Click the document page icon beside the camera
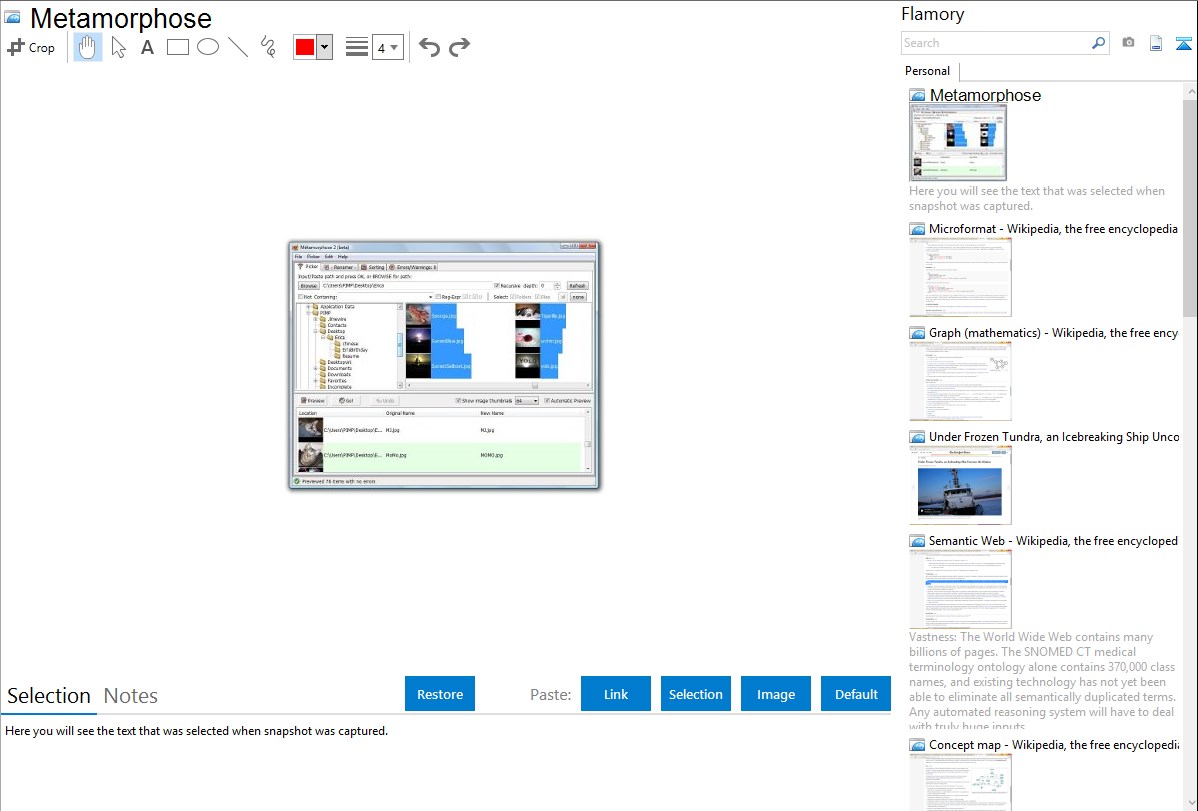 [x=1156, y=43]
